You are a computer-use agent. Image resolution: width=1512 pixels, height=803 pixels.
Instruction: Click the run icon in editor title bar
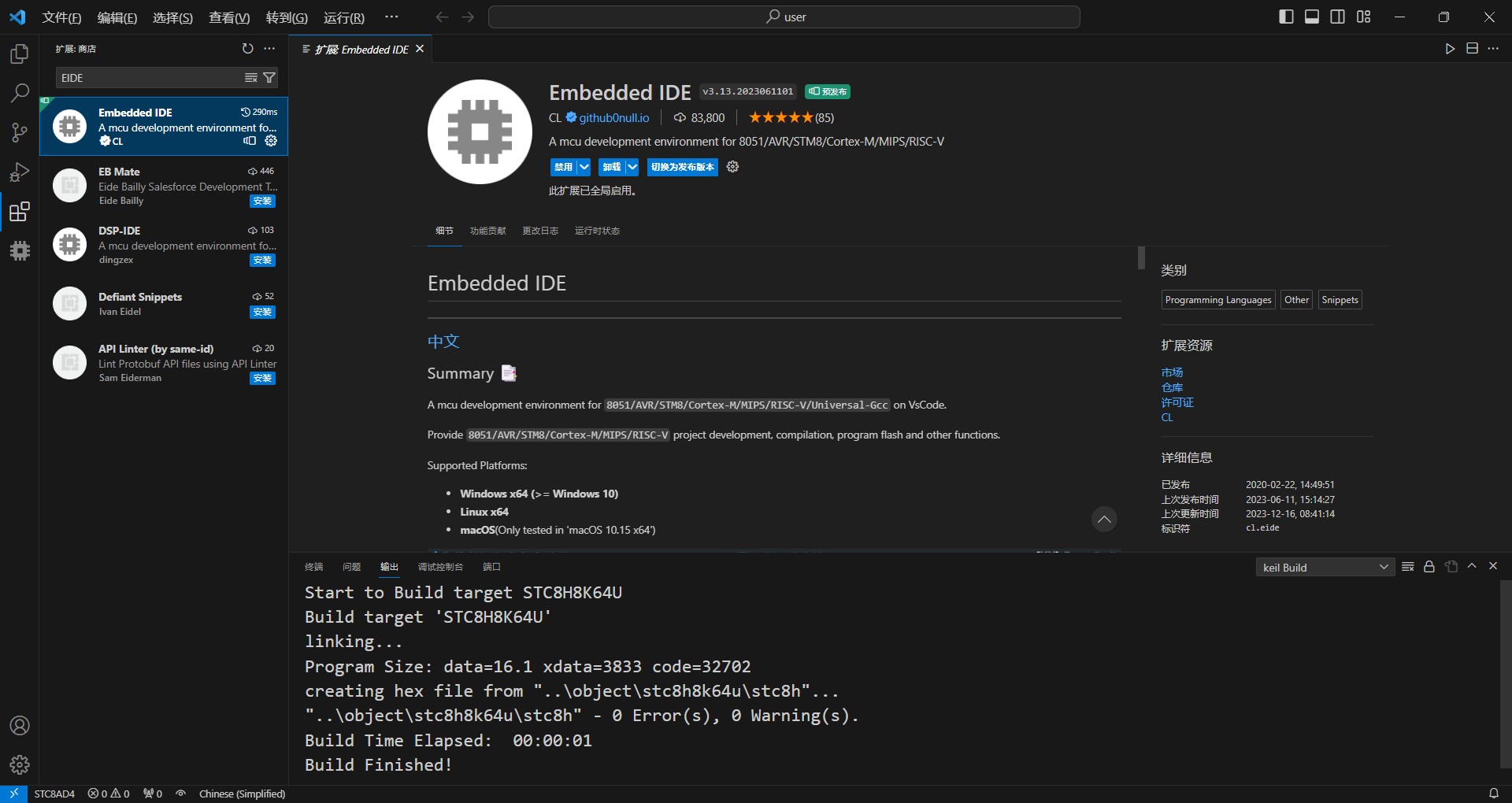(1450, 49)
